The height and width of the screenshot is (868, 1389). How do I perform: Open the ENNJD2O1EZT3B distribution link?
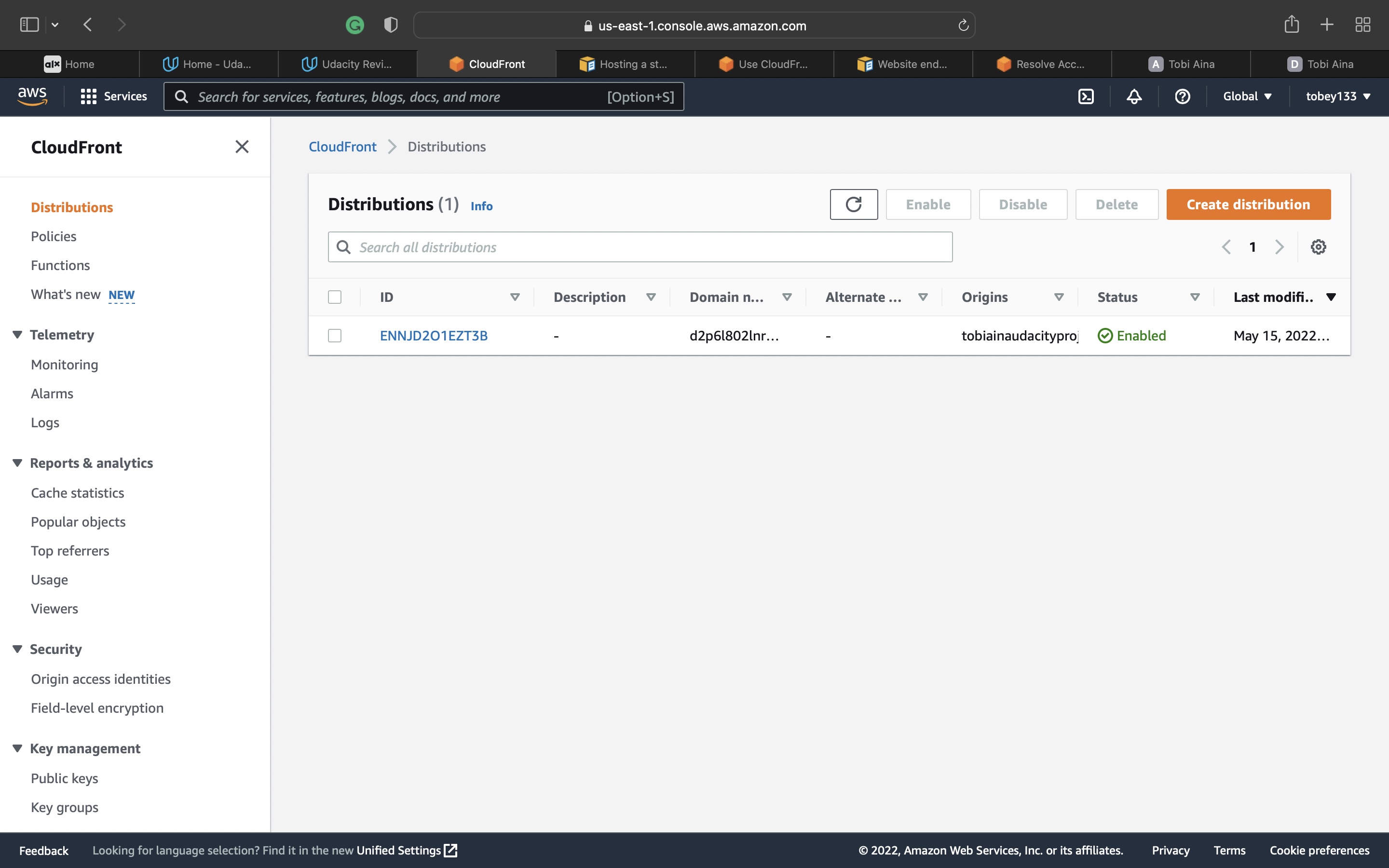tap(434, 335)
